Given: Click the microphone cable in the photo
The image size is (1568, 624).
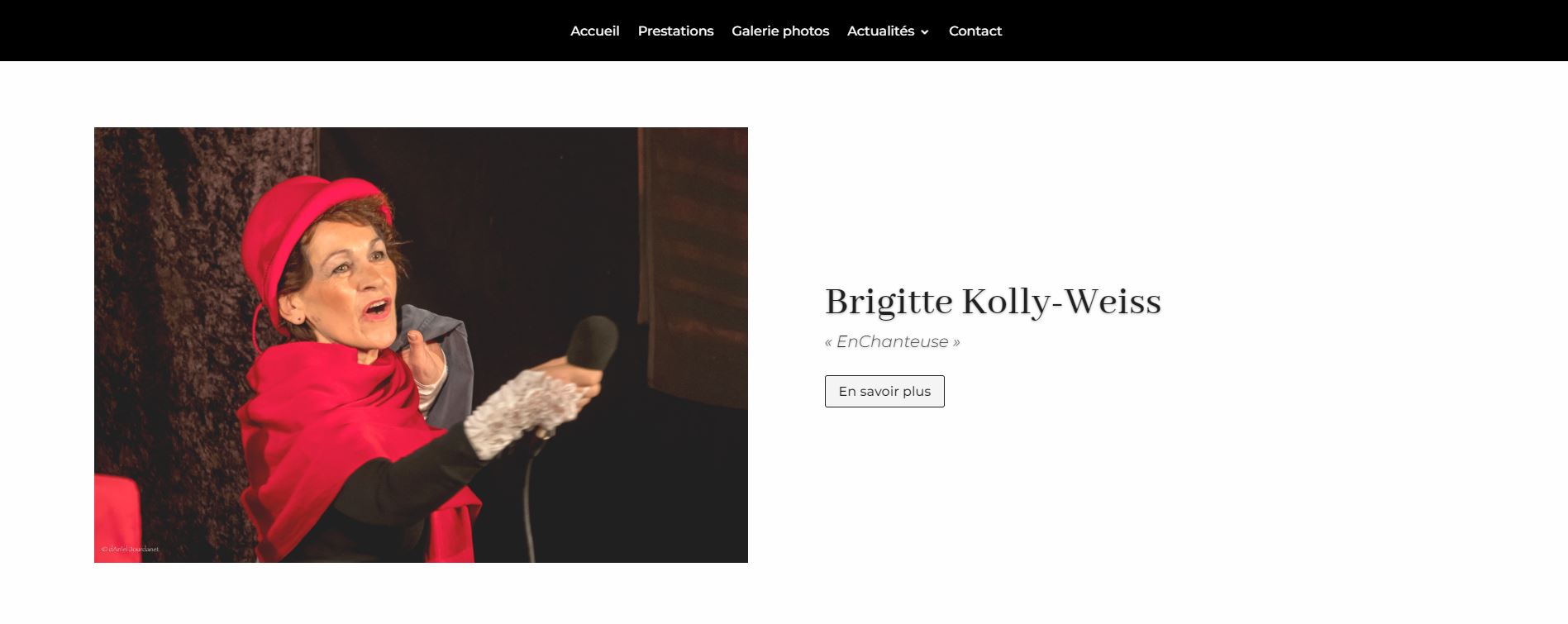Looking at the screenshot, I should click(x=528, y=504).
